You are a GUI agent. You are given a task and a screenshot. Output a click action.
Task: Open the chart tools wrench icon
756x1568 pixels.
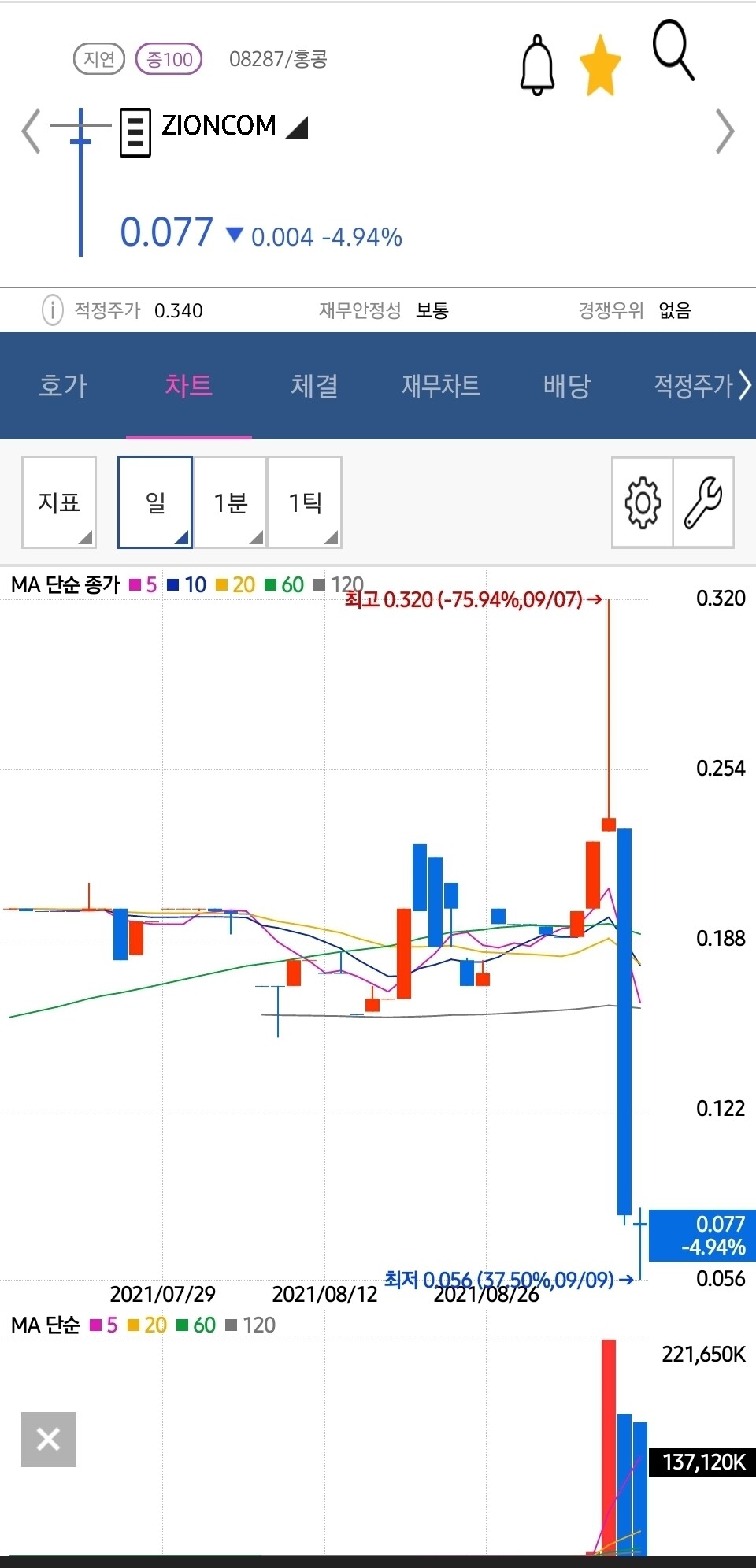(x=703, y=502)
